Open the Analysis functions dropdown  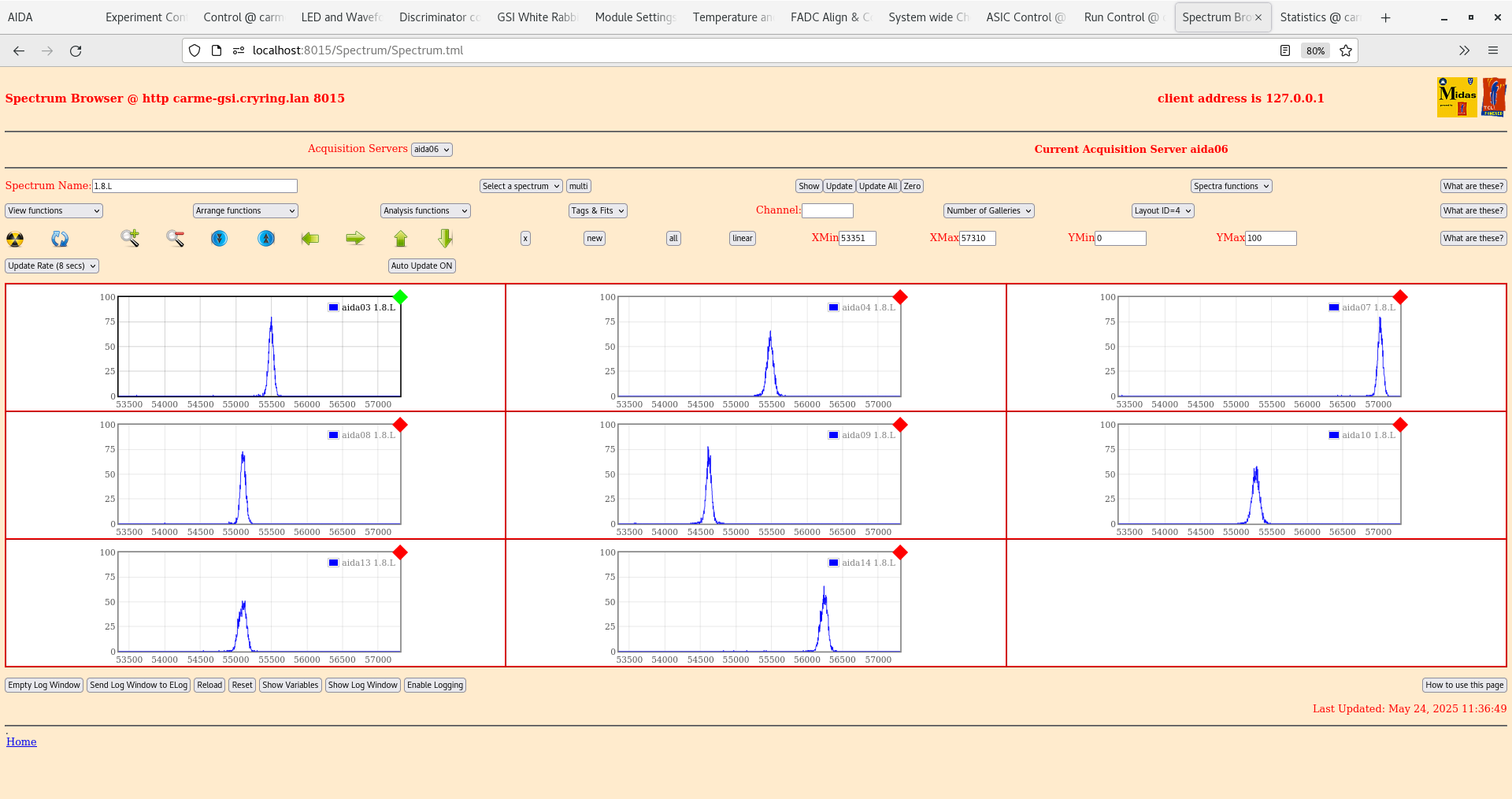click(x=425, y=211)
